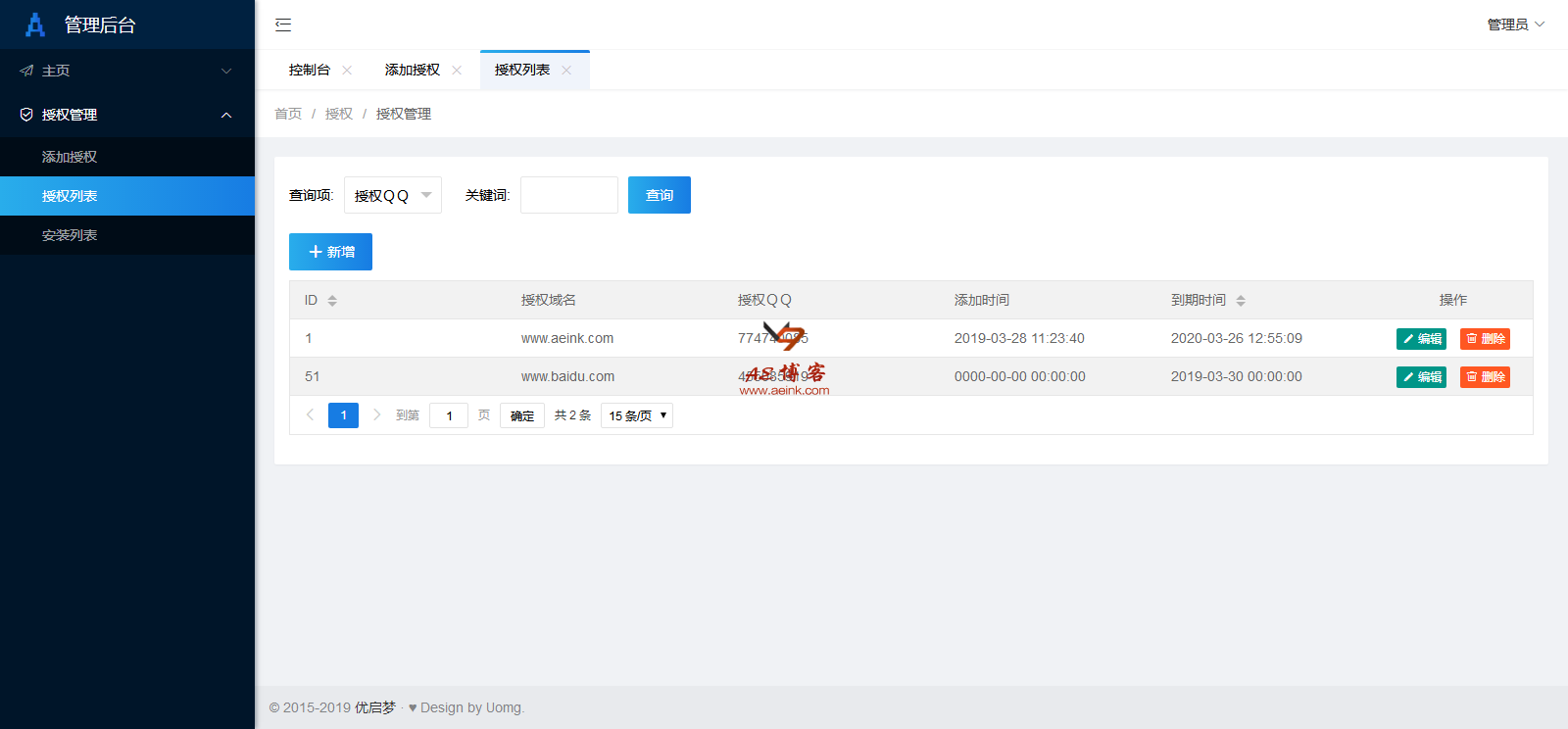Click the www.aeink.com domain cell
Image resolution: width=1568 pixels, height=729 pixels.
[567, 338]
